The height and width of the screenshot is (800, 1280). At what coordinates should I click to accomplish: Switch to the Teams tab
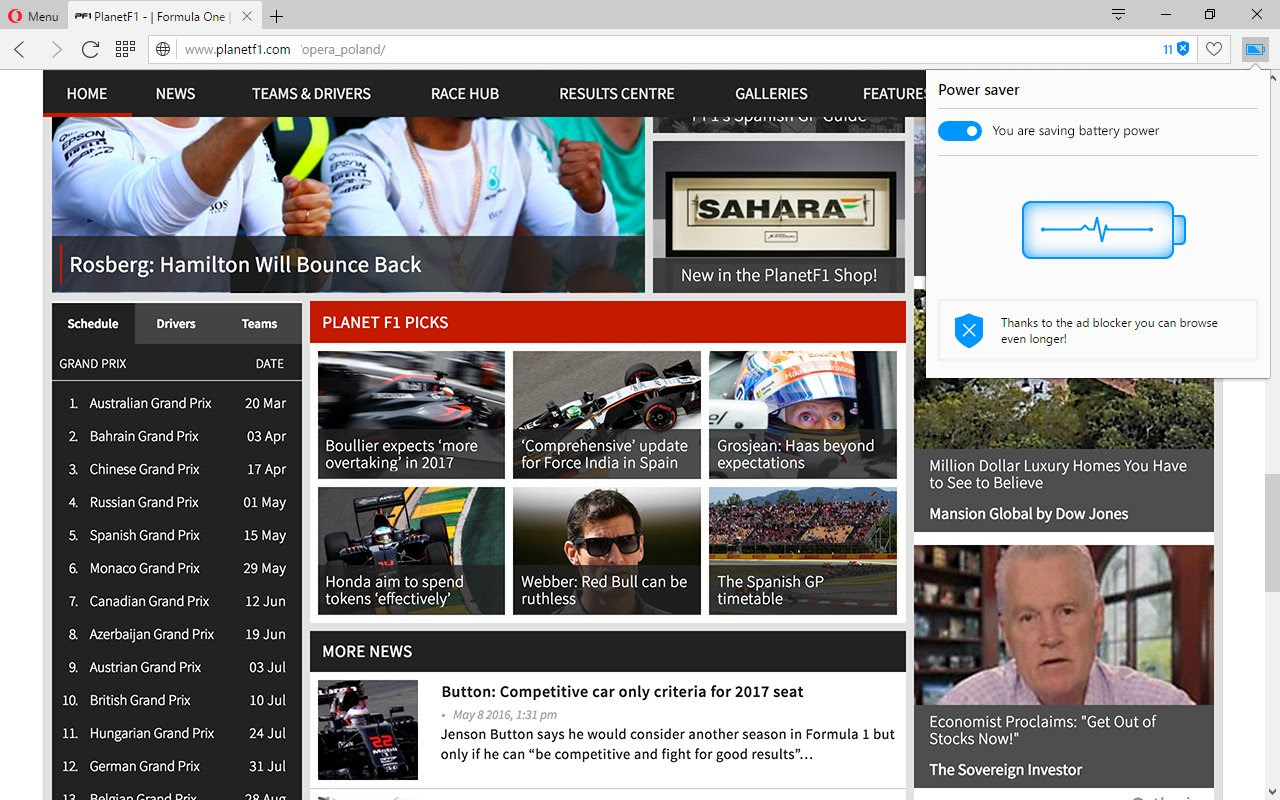tap(259, 324)
